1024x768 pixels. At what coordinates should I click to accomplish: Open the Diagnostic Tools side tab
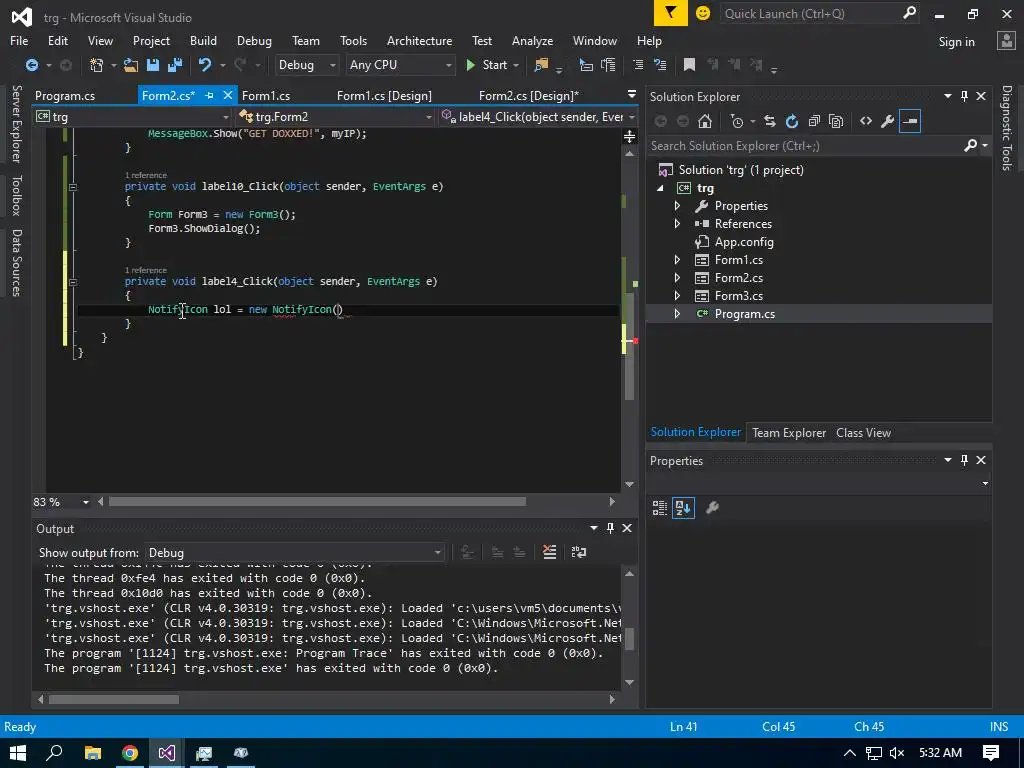point(1007,127)
